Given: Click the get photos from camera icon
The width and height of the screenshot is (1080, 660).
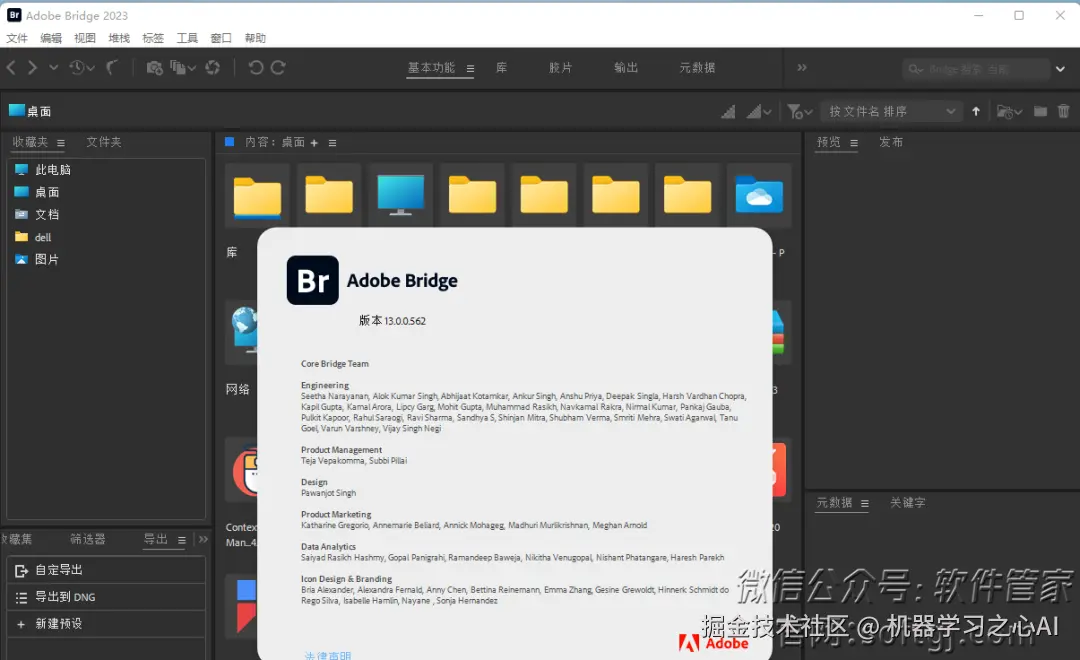Looking at the screenshot, I should point(154,68).
